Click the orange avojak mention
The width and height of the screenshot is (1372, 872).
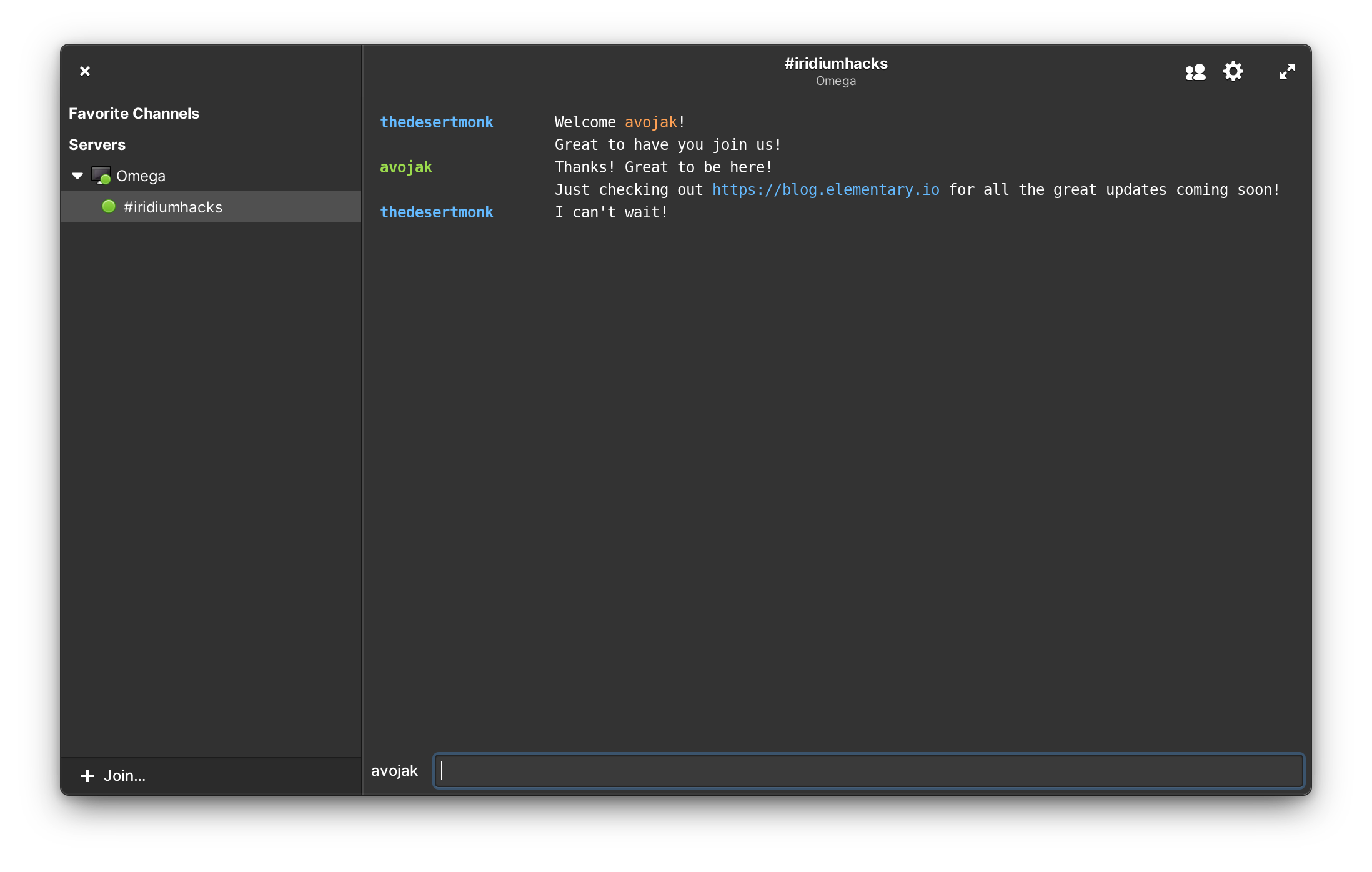coord(650,122)
